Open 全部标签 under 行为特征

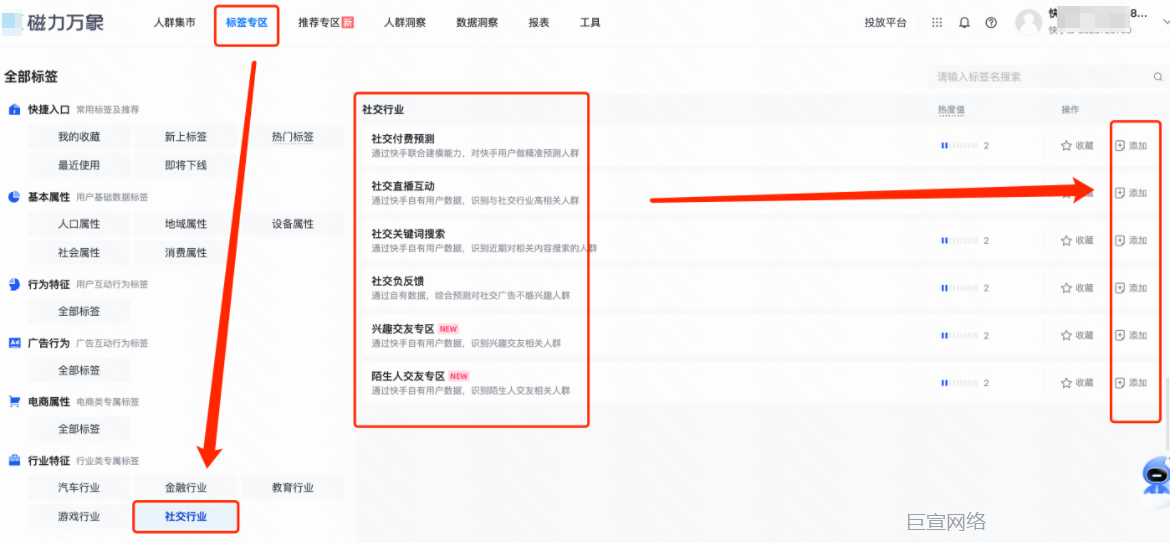(79, 311)
